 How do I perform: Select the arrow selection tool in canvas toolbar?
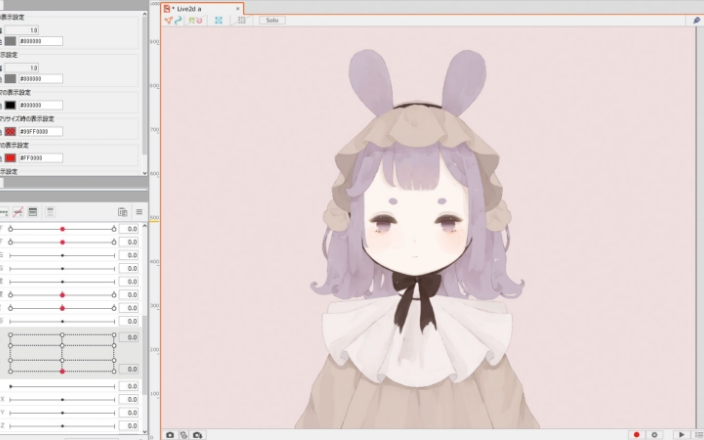(x=168, y=20)
